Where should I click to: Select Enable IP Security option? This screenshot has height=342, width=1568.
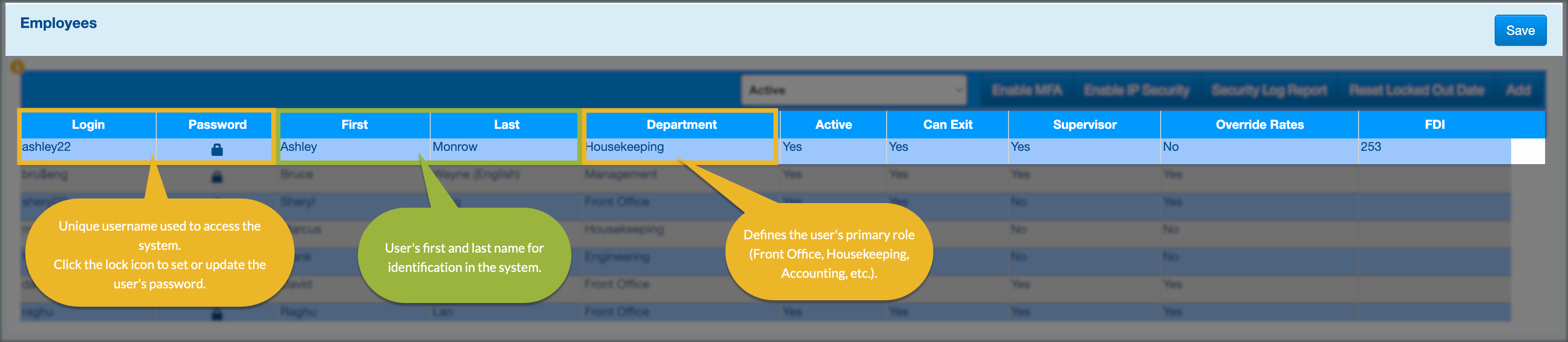(1136, 90)
